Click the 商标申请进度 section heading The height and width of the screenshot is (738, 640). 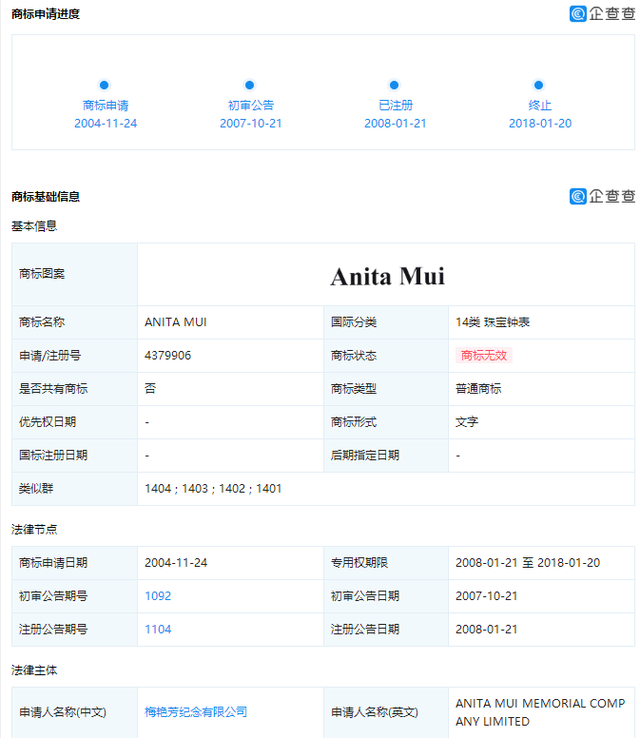pyautogui.click(x=46, y=14)
